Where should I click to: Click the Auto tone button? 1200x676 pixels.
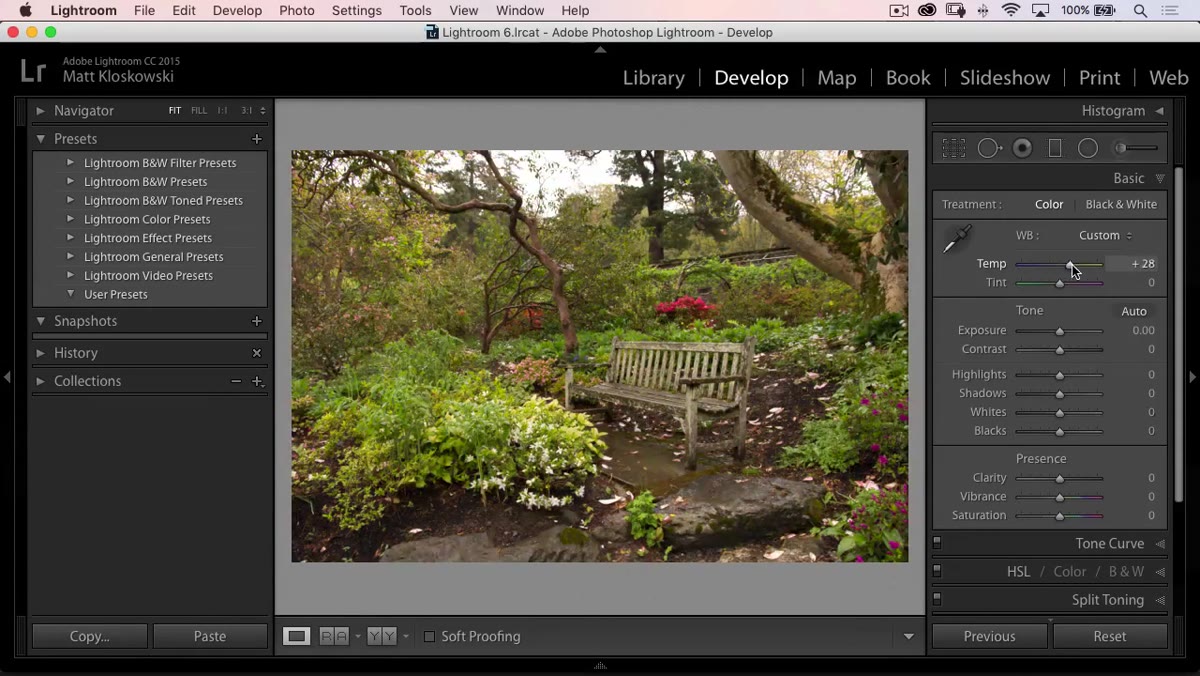pos(1134,311)
